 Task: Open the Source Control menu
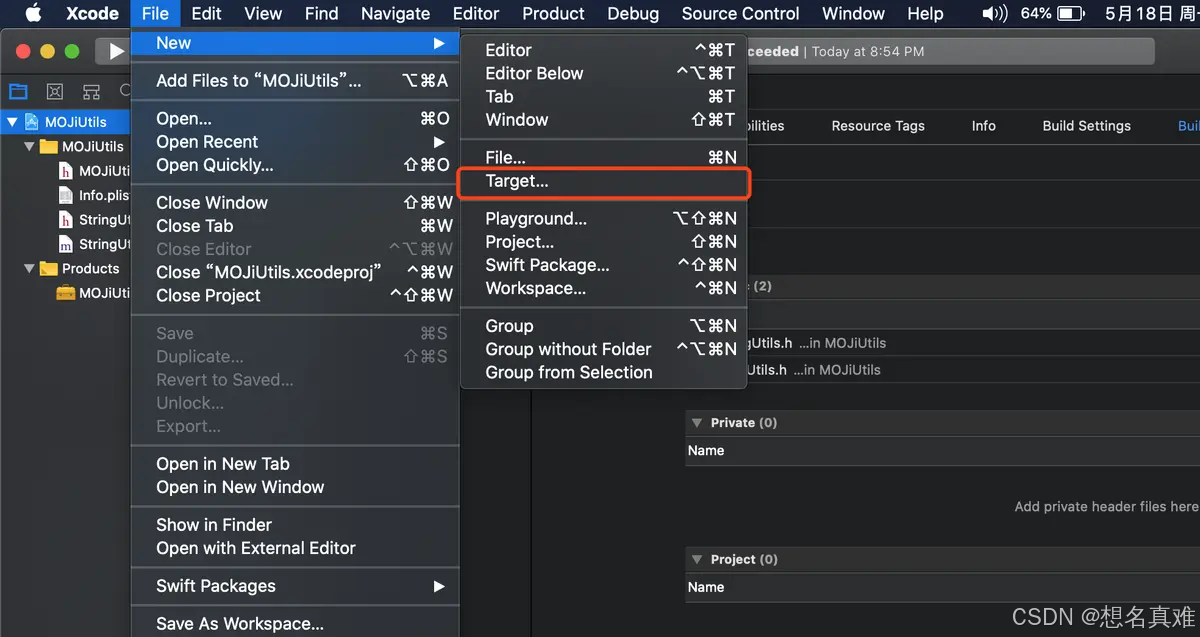pyautogui.click(x=740, y=13)
